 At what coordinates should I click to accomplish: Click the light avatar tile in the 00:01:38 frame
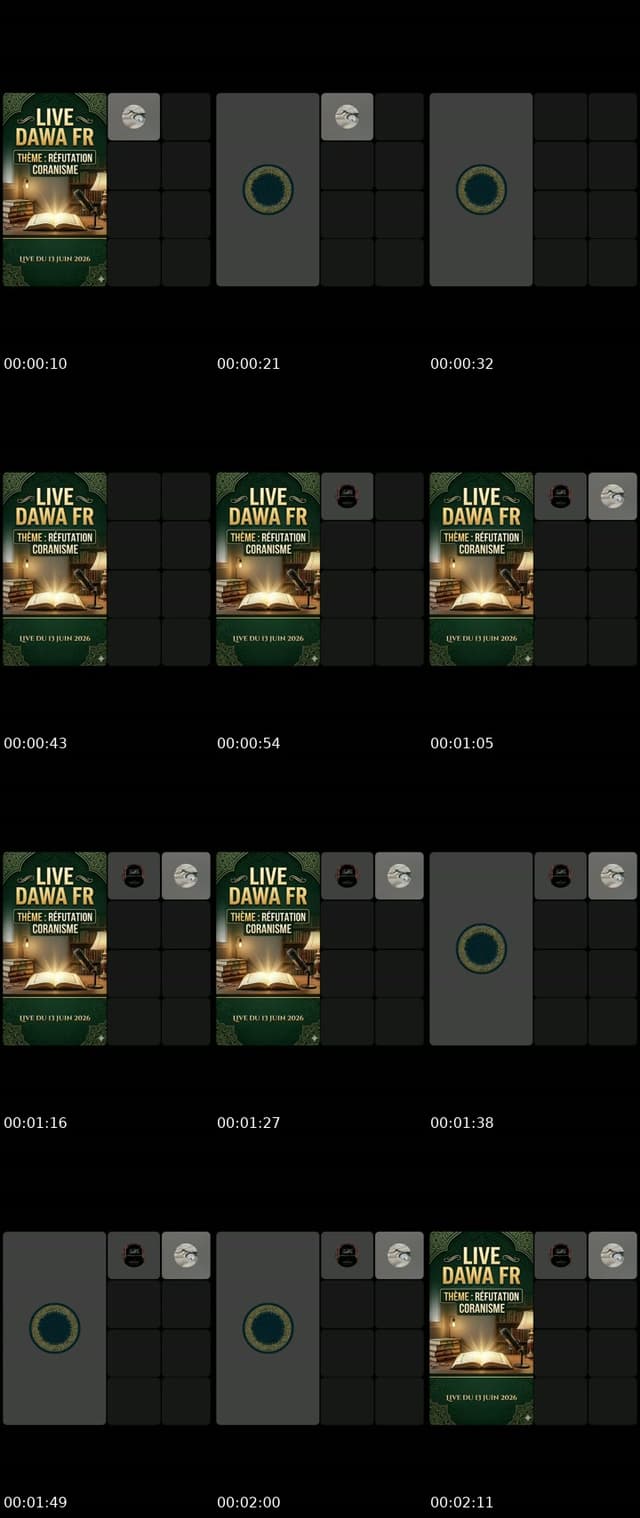click(x=612, y=876)
